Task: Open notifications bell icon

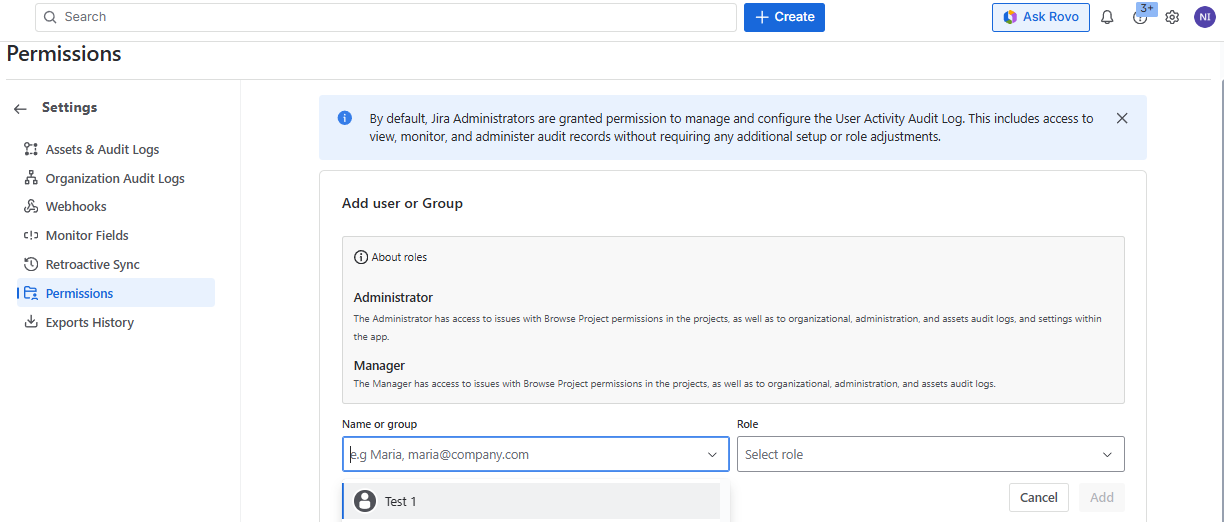Action: (1107, 17)
